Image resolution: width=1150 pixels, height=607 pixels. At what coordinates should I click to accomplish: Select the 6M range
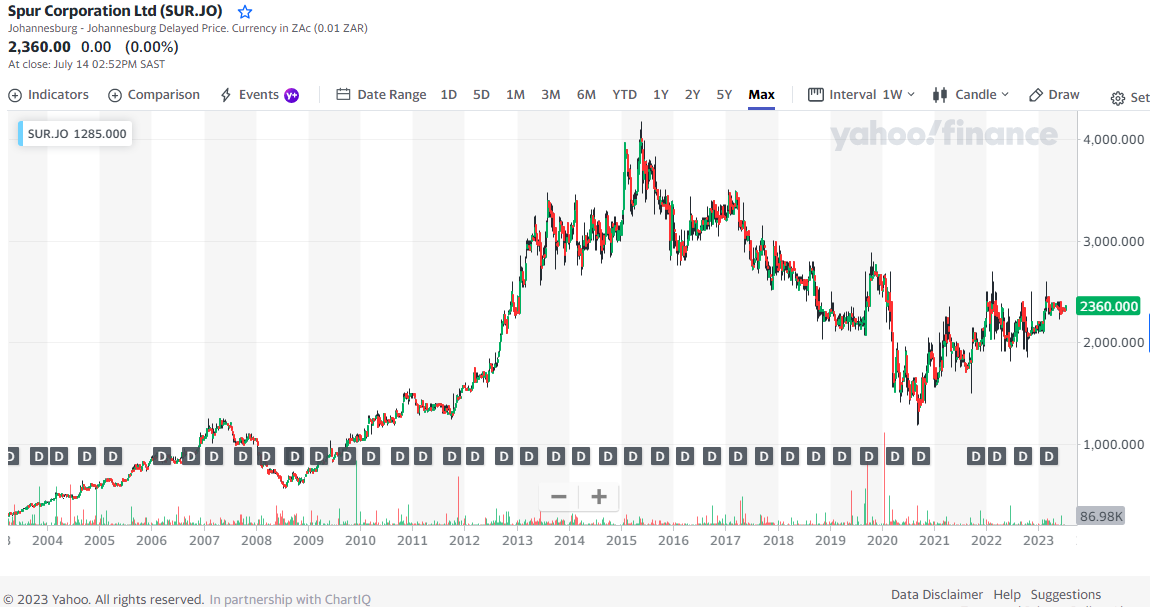coord(586,95)
